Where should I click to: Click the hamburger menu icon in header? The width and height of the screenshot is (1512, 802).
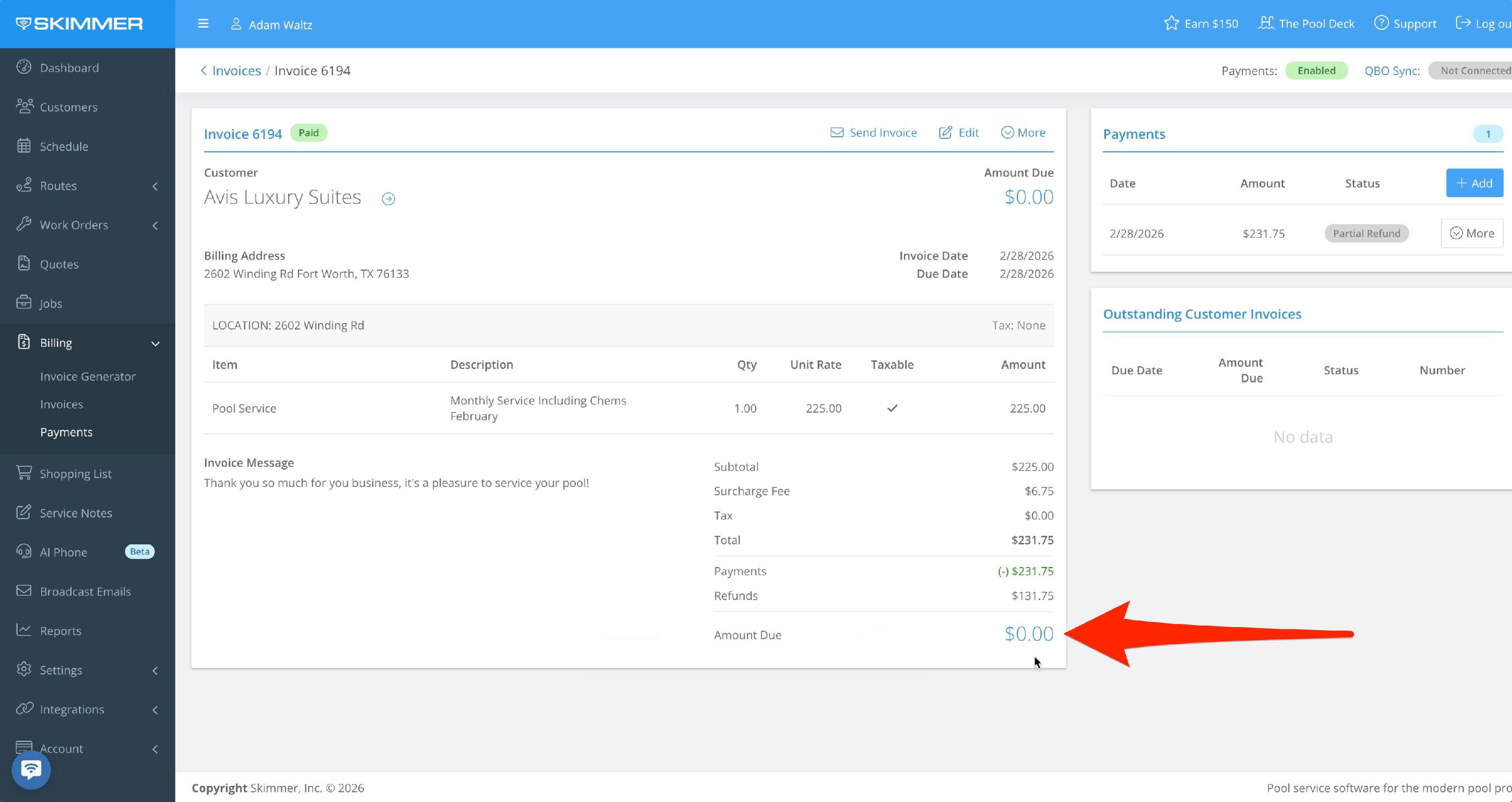click(203, 24)
